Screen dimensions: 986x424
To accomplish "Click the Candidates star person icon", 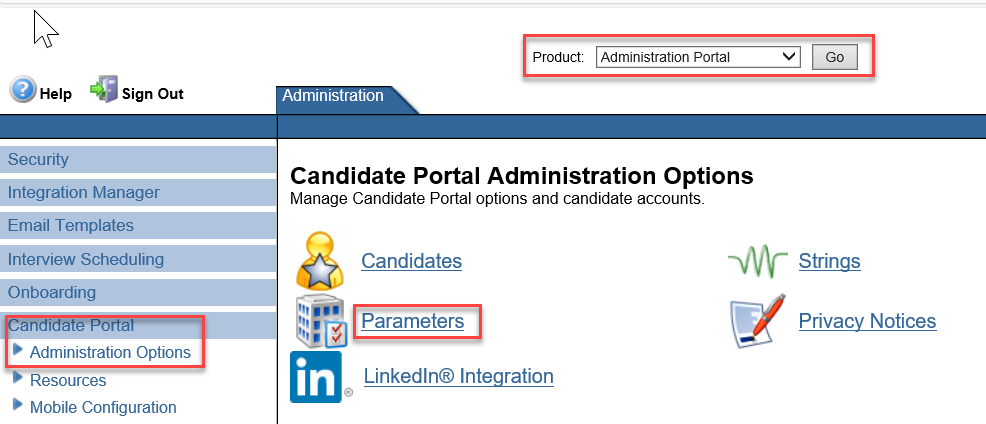I will coord(320,260).
